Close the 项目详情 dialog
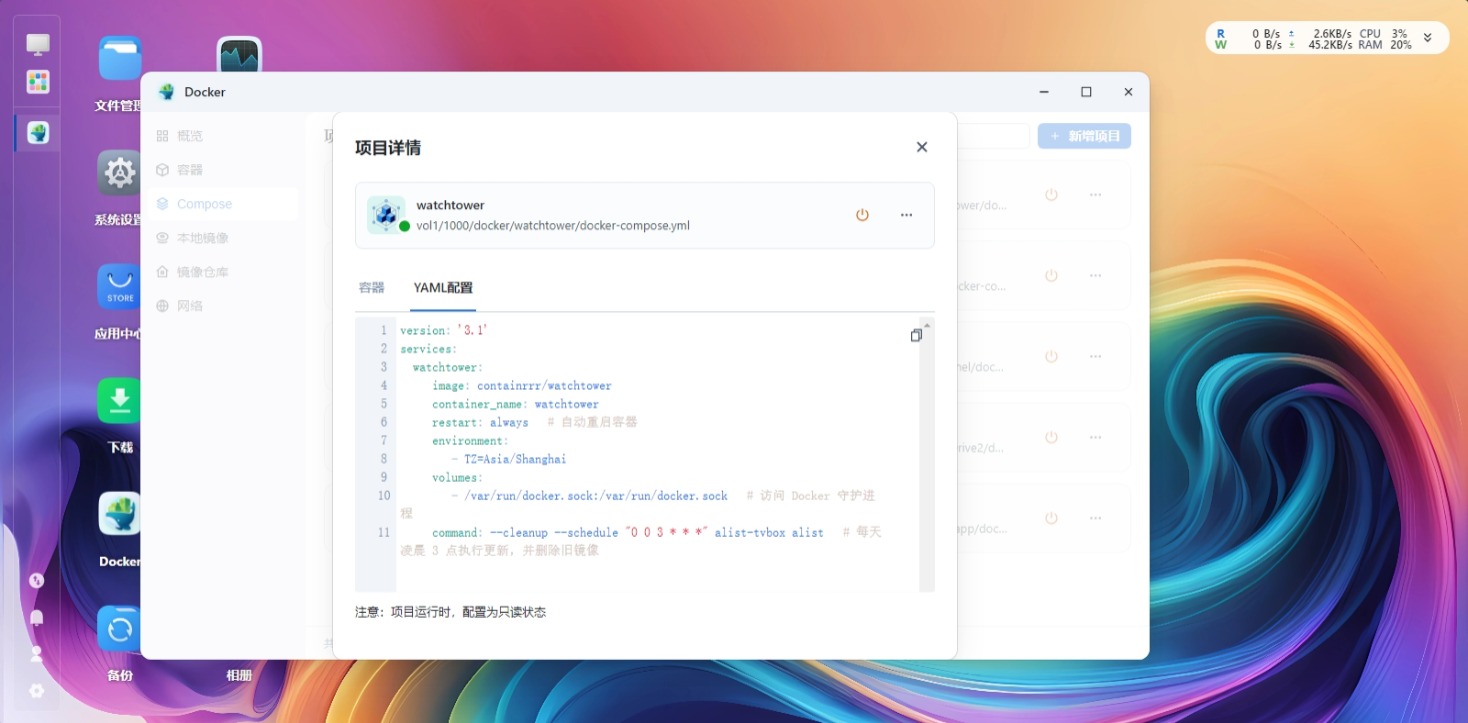Screen dimensions: 1468x723 [x=921, y=147]
